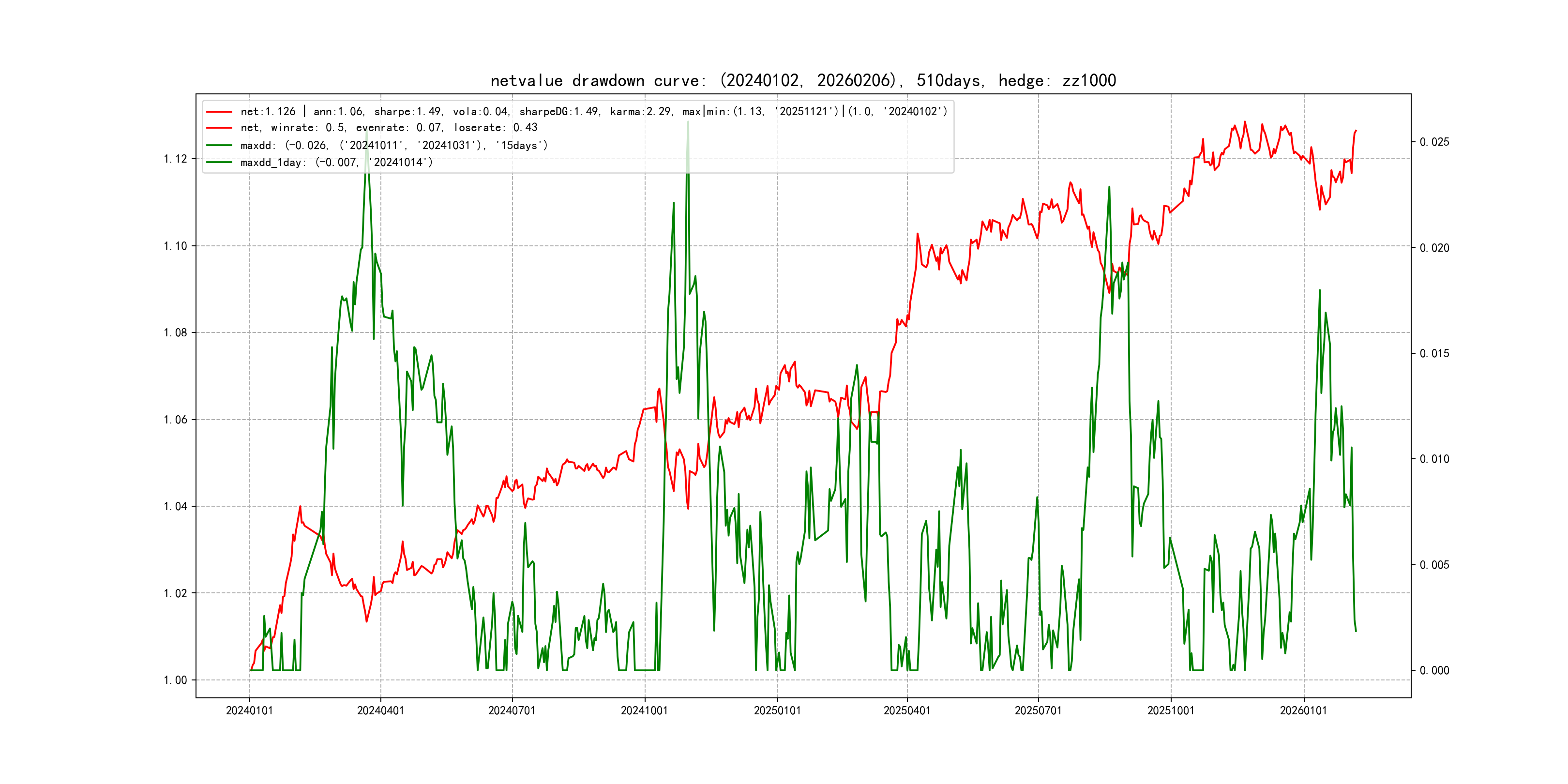
Task: Click the 1.00 left axis tick label
Action: point(175,680)
